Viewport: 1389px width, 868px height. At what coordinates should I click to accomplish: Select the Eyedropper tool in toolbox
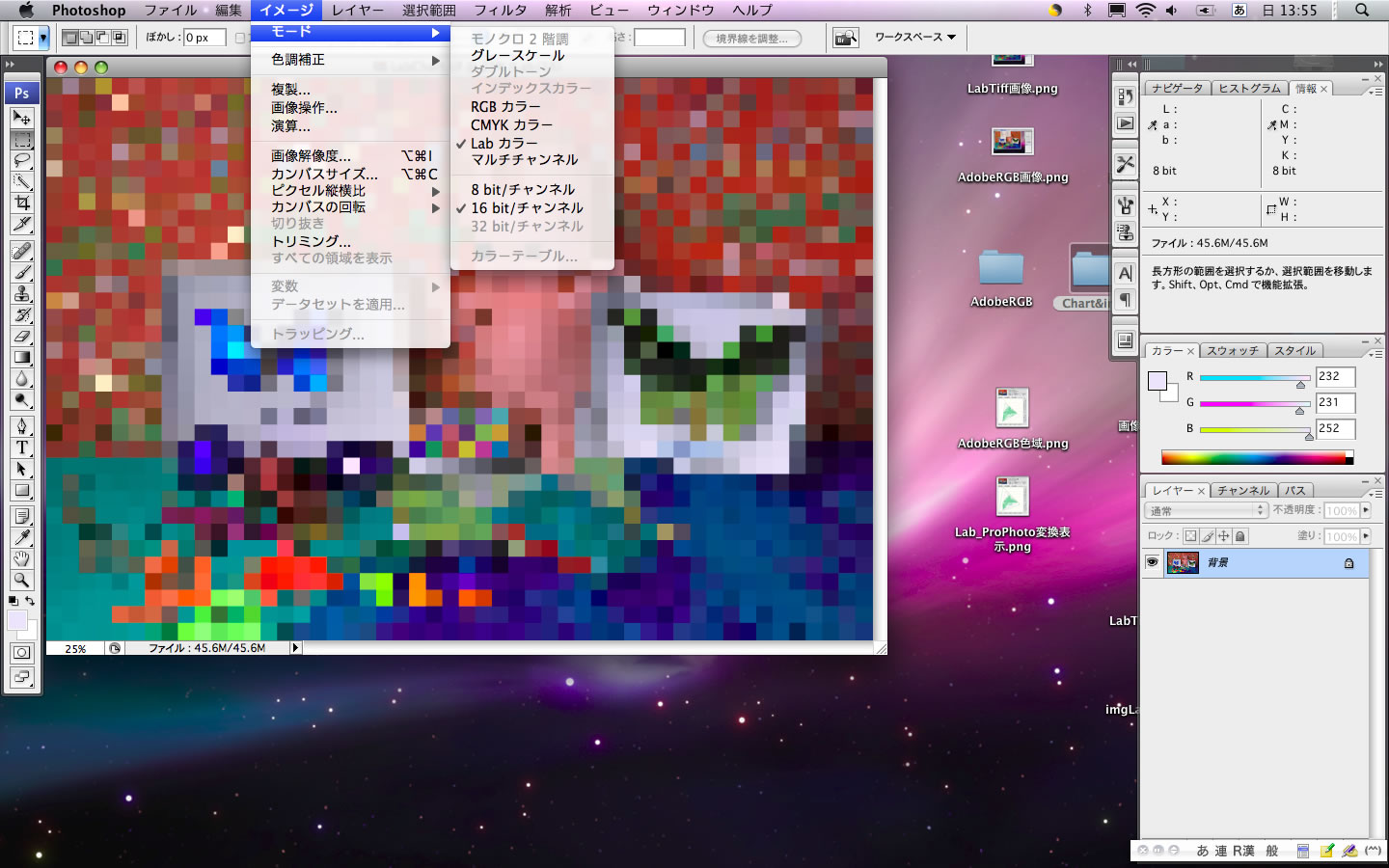pyautogui.click(x=21, y=538)
